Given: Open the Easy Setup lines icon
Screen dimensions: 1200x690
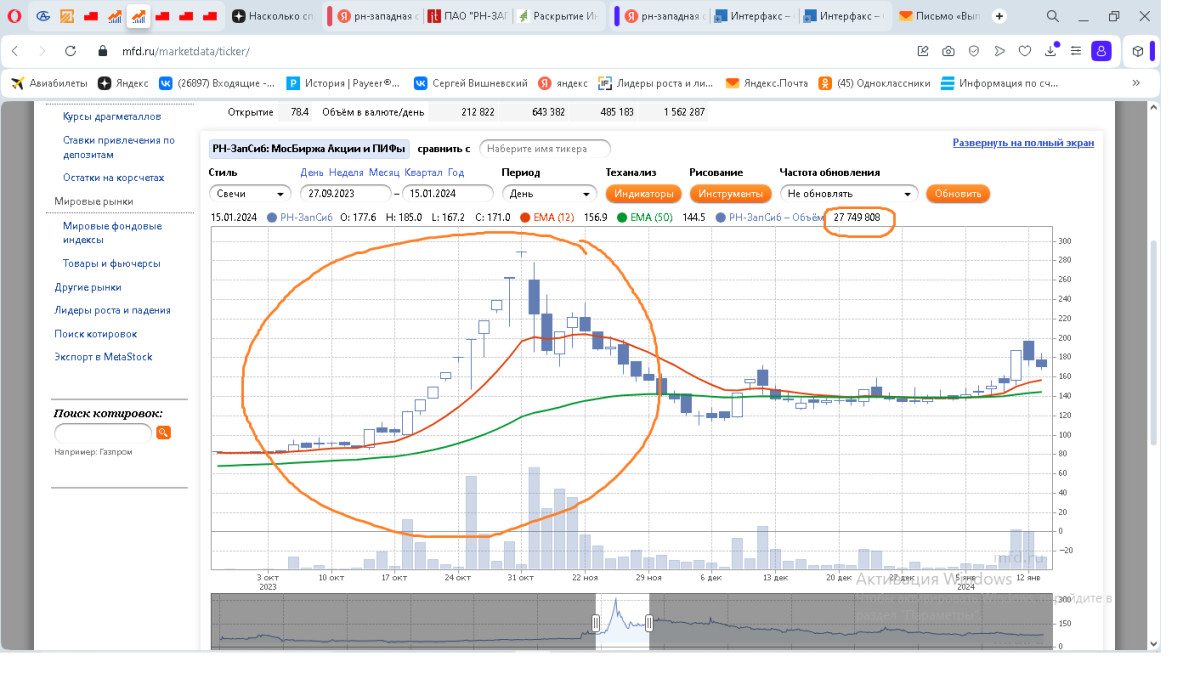Looking at the screenshot, I should [1076, 51].
